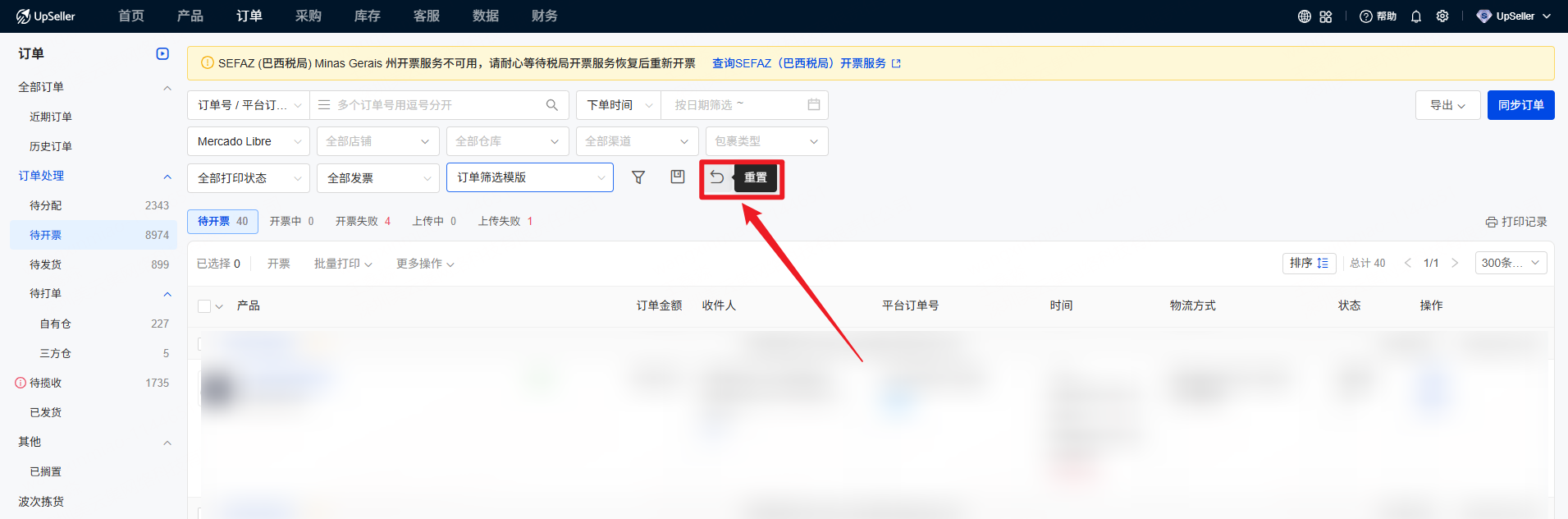Open the notifications bell
Image resolution: width=1568 pixels, height=519 pixels.
tap(1416, 16)
